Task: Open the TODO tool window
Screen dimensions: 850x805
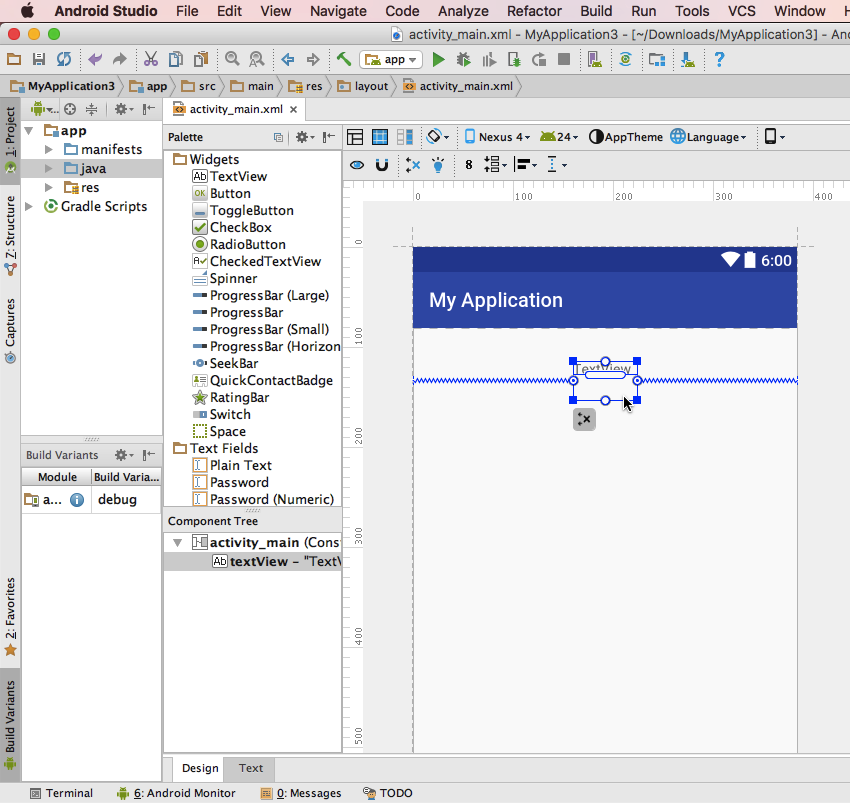Action: pos(388,793)
